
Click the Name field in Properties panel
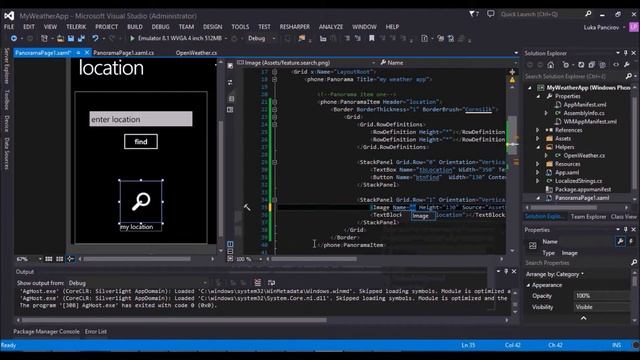pyautogui.click(x=587, y=242)
